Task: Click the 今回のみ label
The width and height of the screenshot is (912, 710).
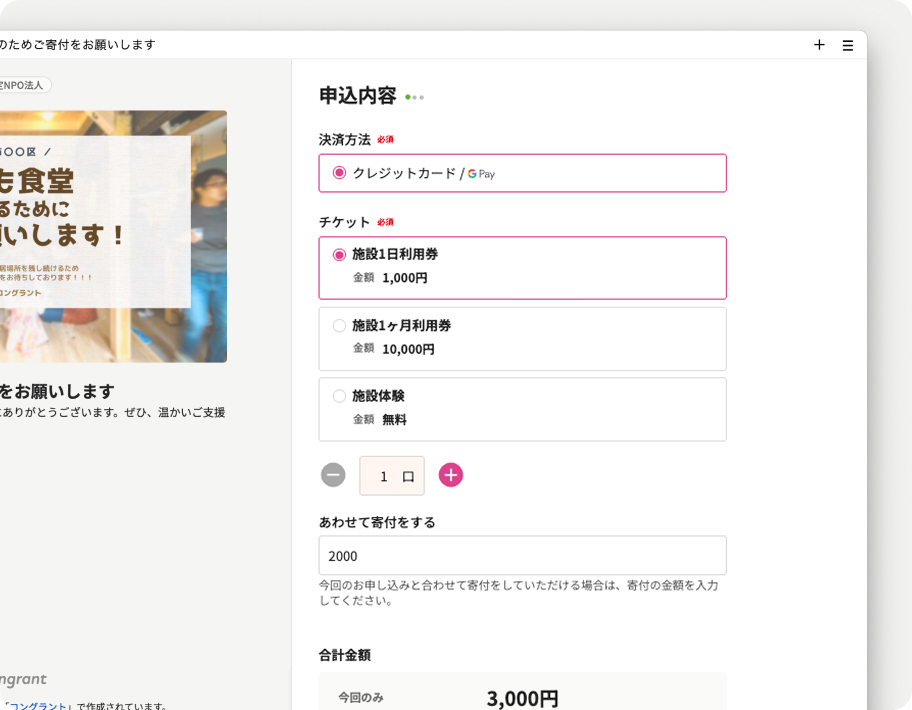Action: (x=361, y=697)
